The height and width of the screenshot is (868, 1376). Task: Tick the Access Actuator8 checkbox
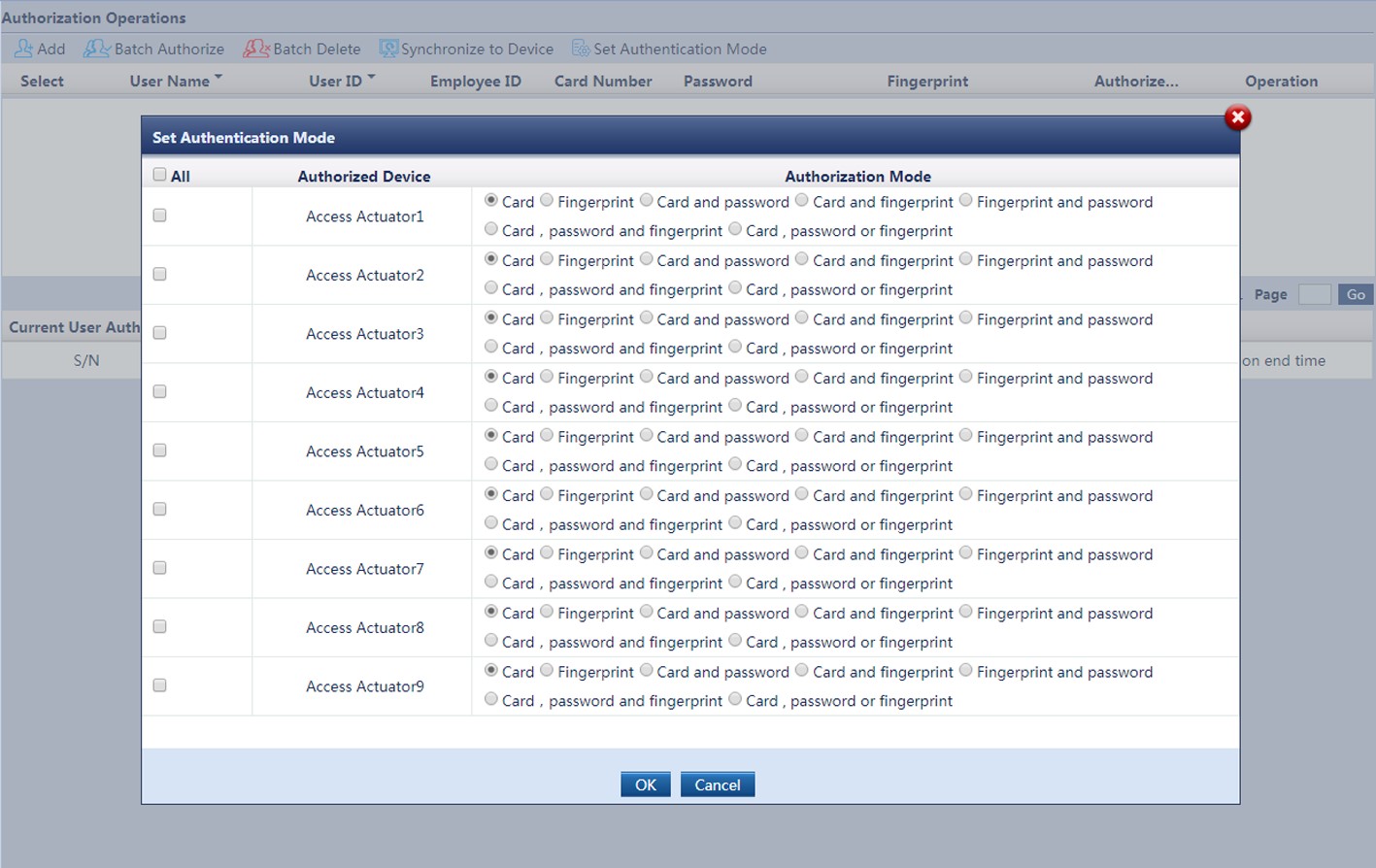tap(159, 626)
